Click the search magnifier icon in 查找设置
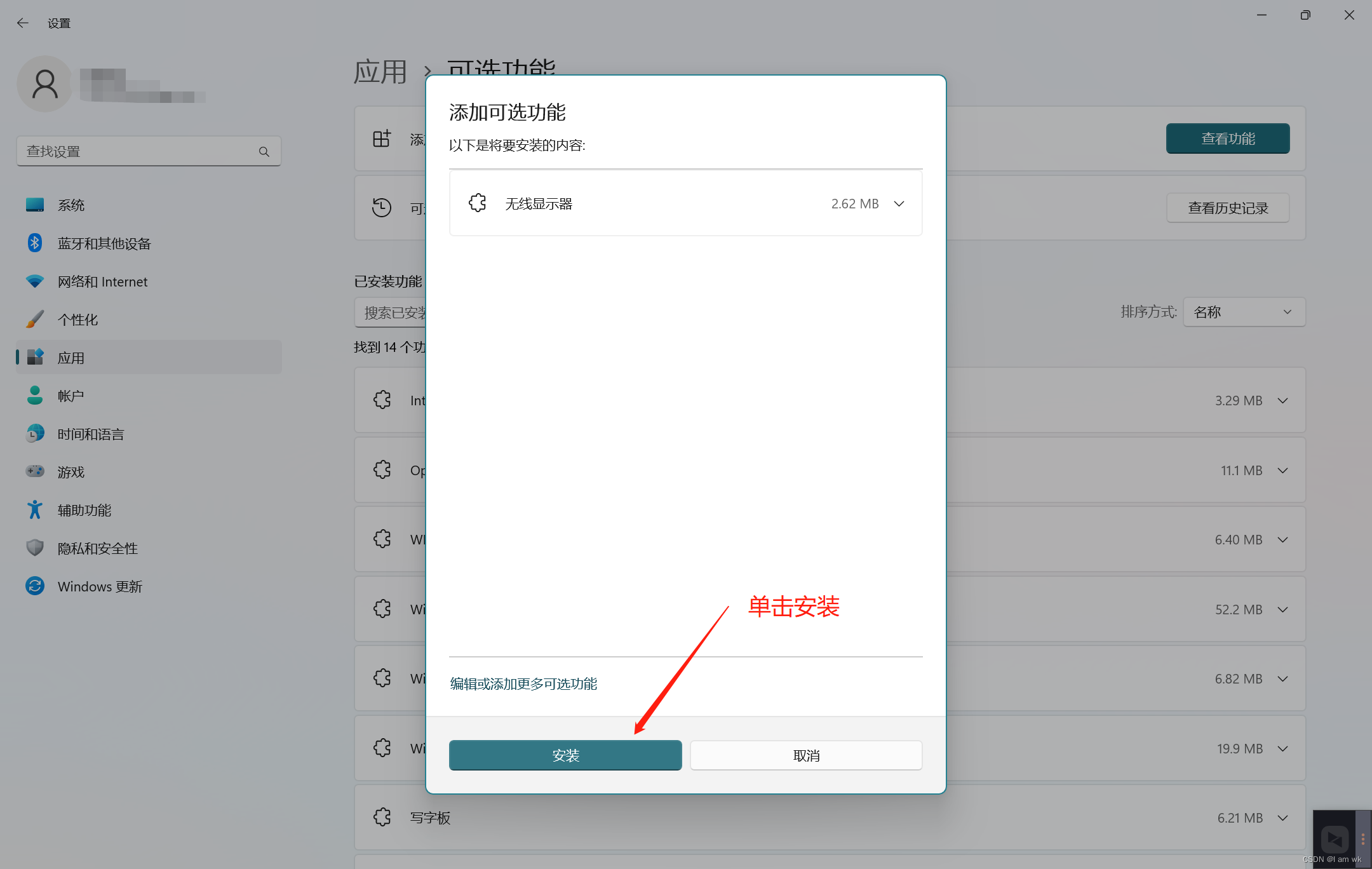The image size is (1372, 869). tap(264, 152)
